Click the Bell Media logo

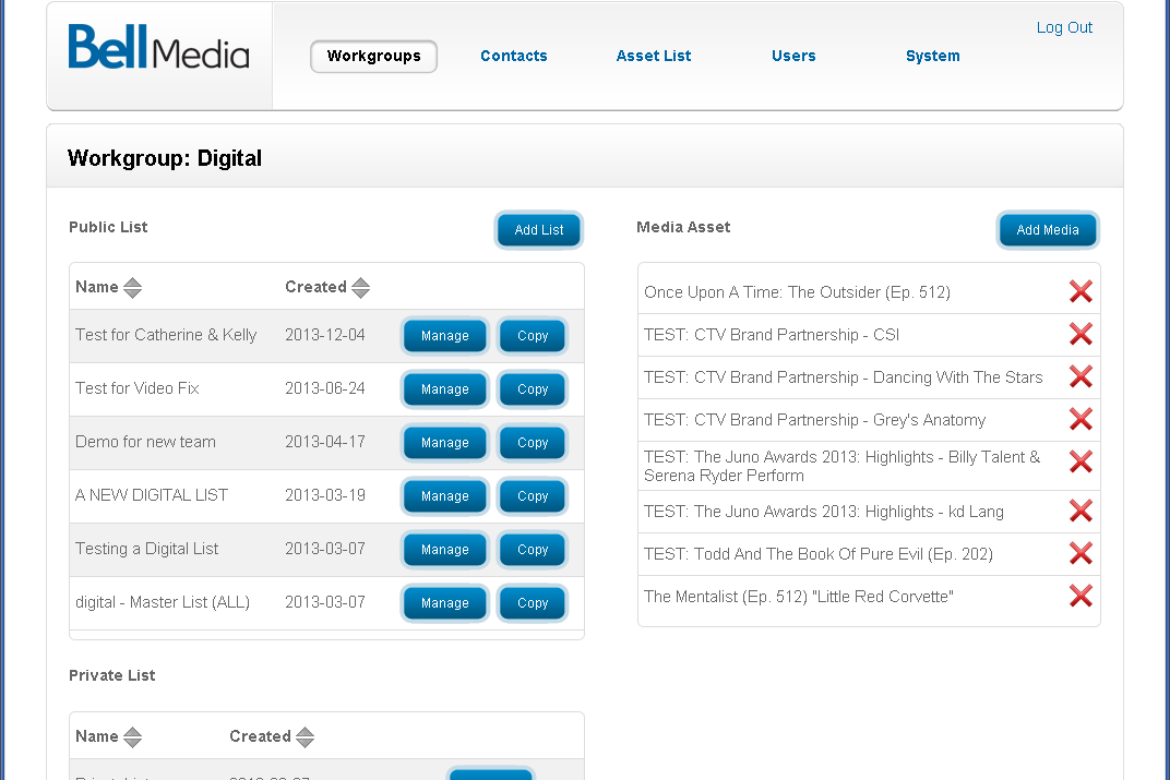(x=158, y=47)
